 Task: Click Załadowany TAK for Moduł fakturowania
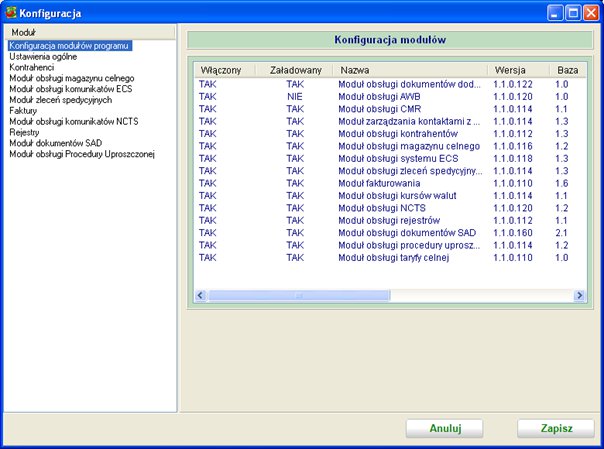295,183
